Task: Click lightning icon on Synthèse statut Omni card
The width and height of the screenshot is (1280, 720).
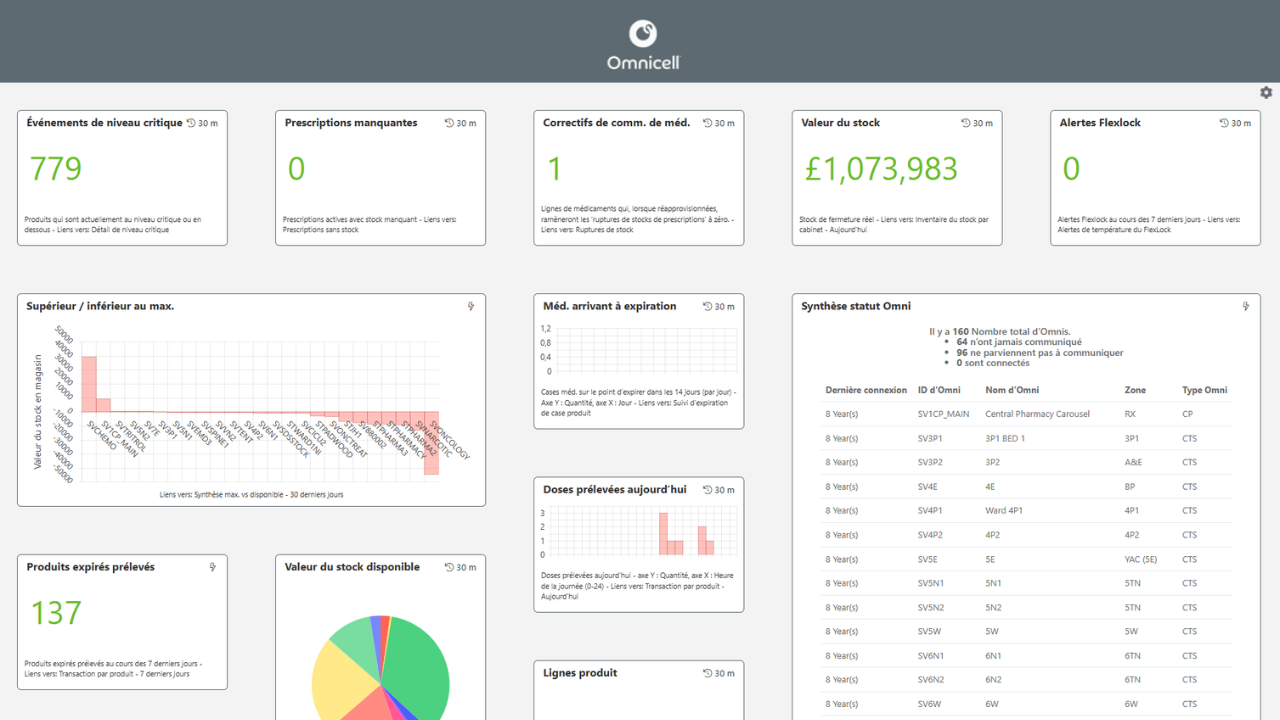Action: pyautogui.click(x=1246, y=306)
